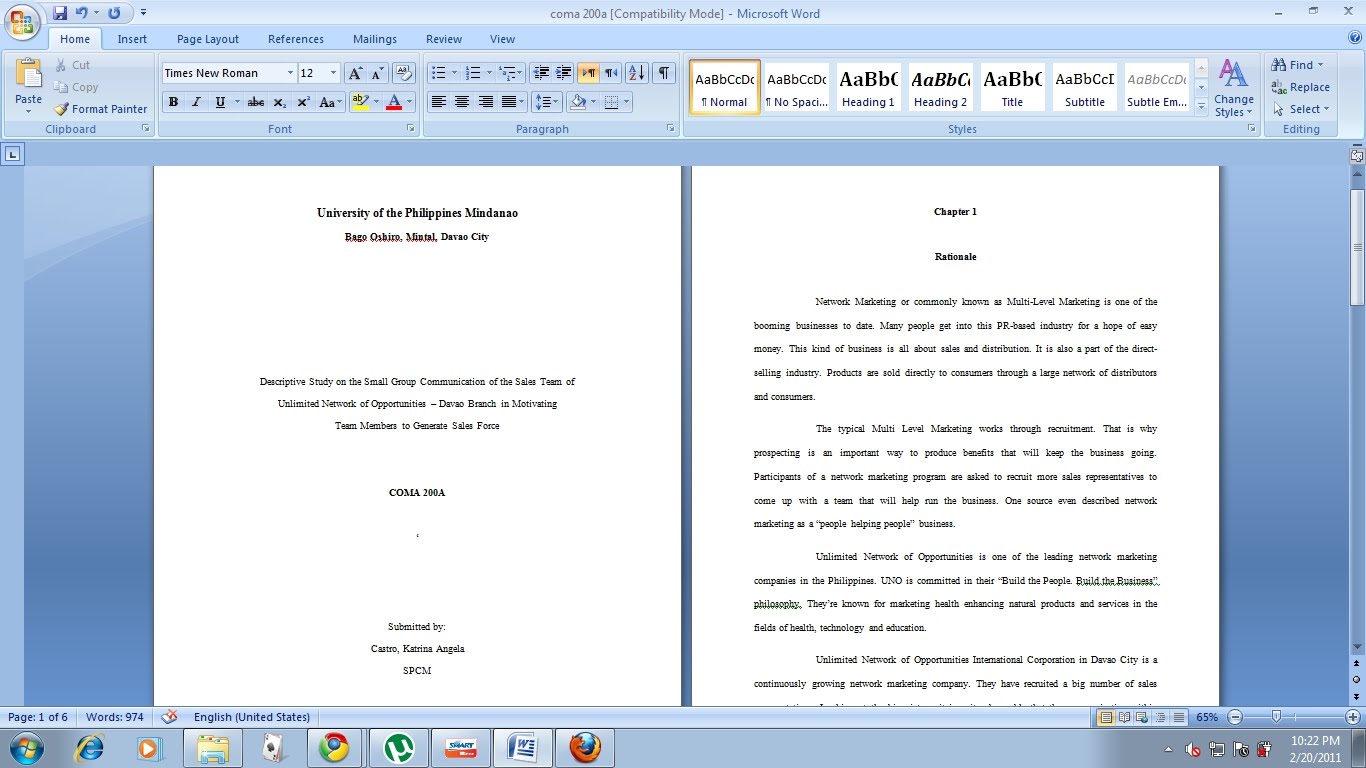Click the Words: 974 count
This screenshot has width=1366, height=768.
coord(114,717)
